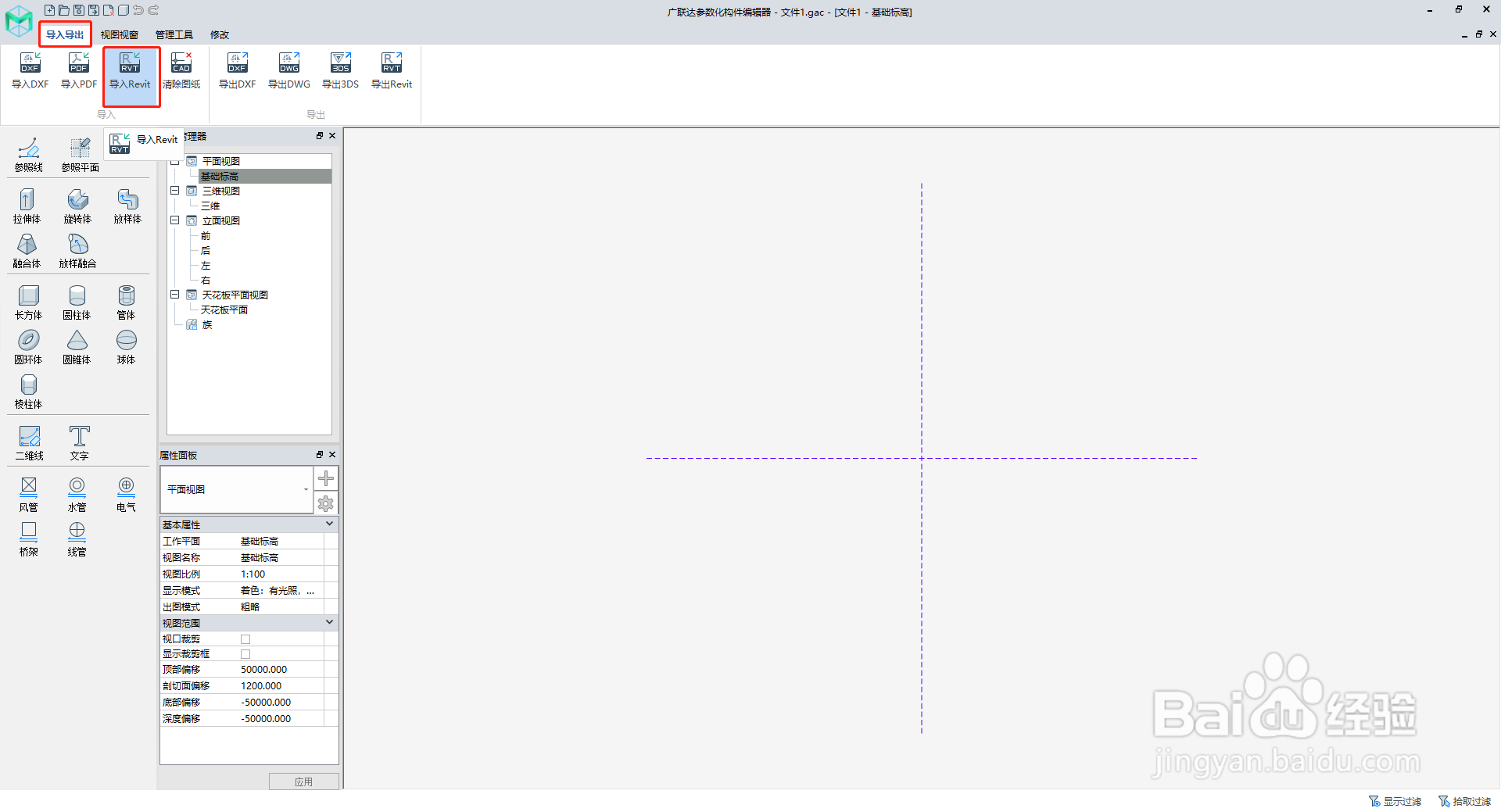Click the 导出3DS icon
Viewport: 1501px width, 812px height.
(x=341, y=63)
